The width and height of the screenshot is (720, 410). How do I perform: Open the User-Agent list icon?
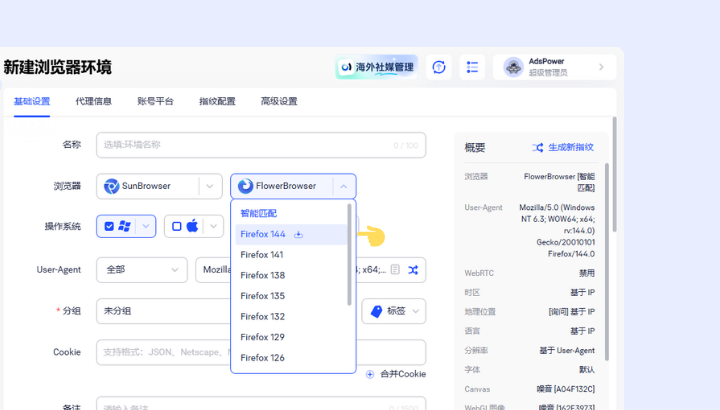coord(395,270)
